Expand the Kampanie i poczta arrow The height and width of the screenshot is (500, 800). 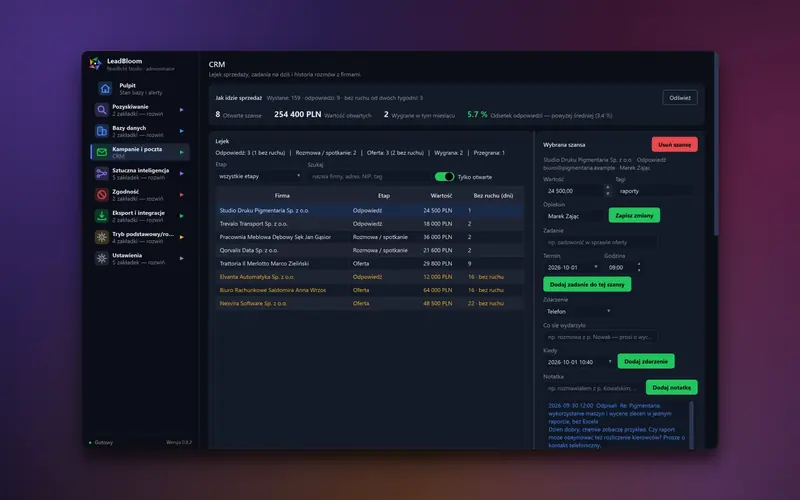tap(182, 152)
